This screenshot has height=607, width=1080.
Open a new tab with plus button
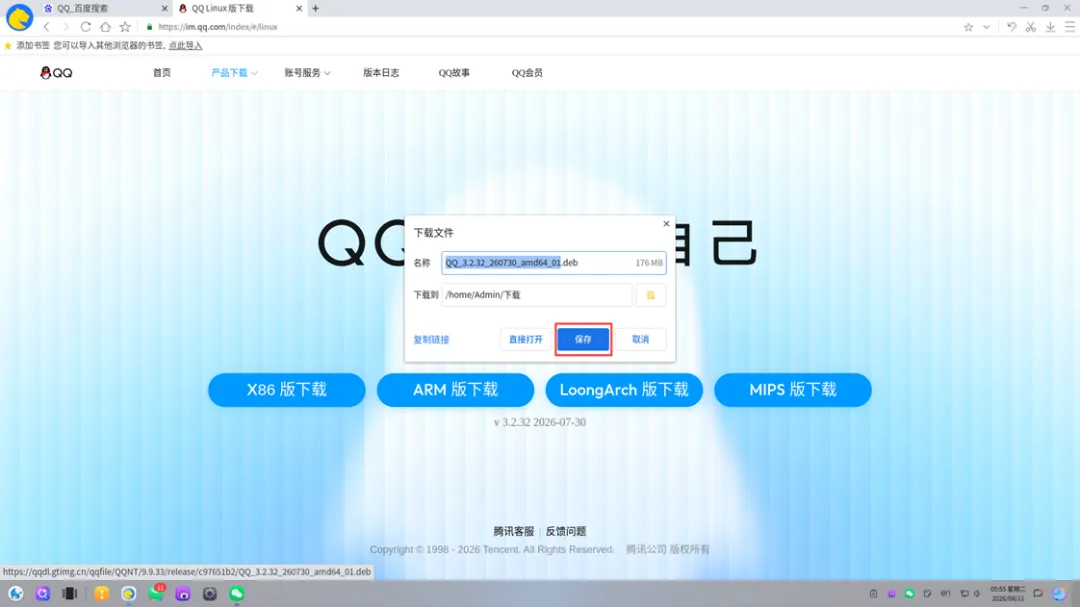click(x=315, y=8)
